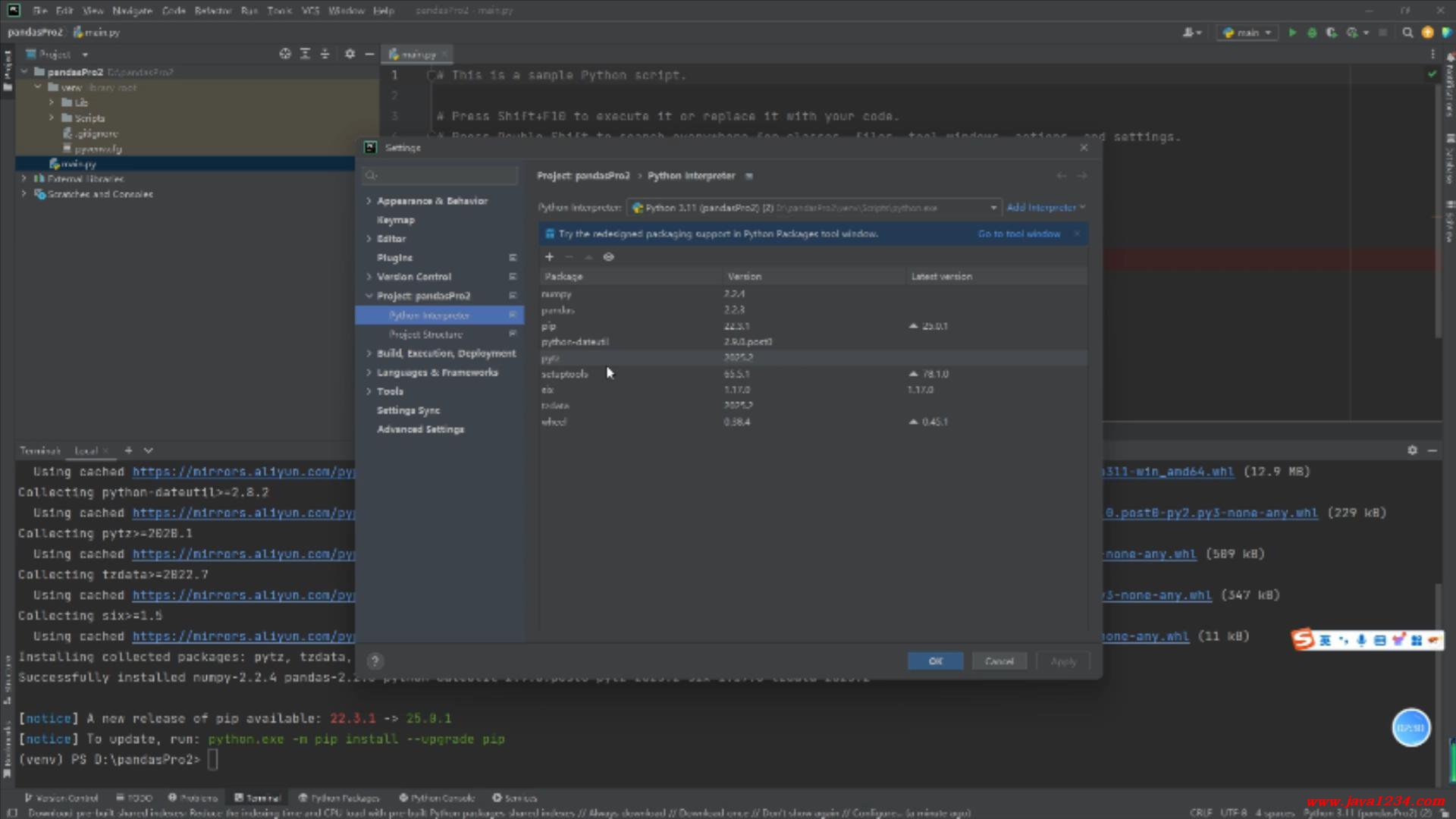Open help question mark in Settings dialog
Viewport: 1456px width, 819px height.
click(x=375, y=661)
